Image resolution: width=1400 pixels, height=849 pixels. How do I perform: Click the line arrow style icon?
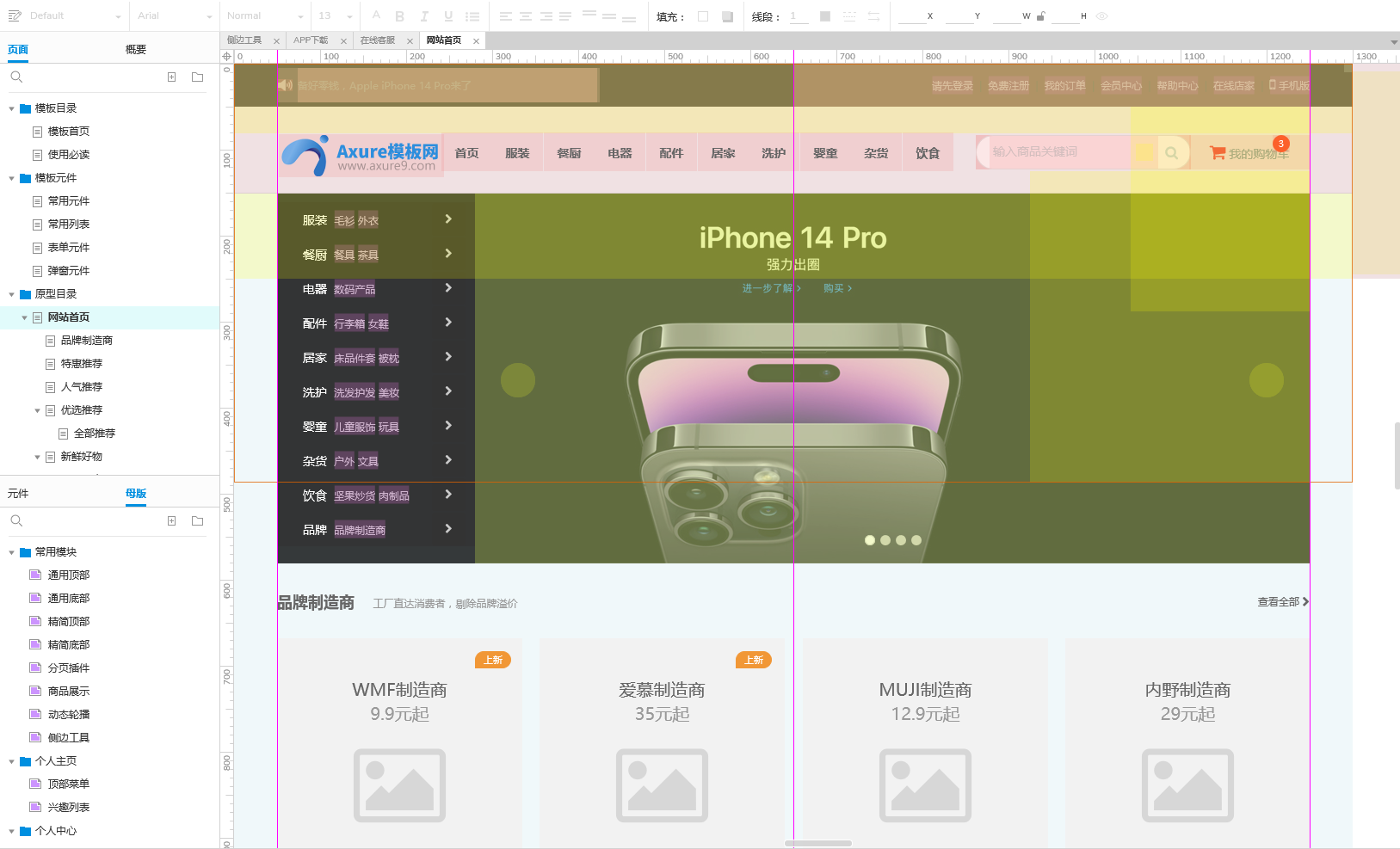click(873, 16)
